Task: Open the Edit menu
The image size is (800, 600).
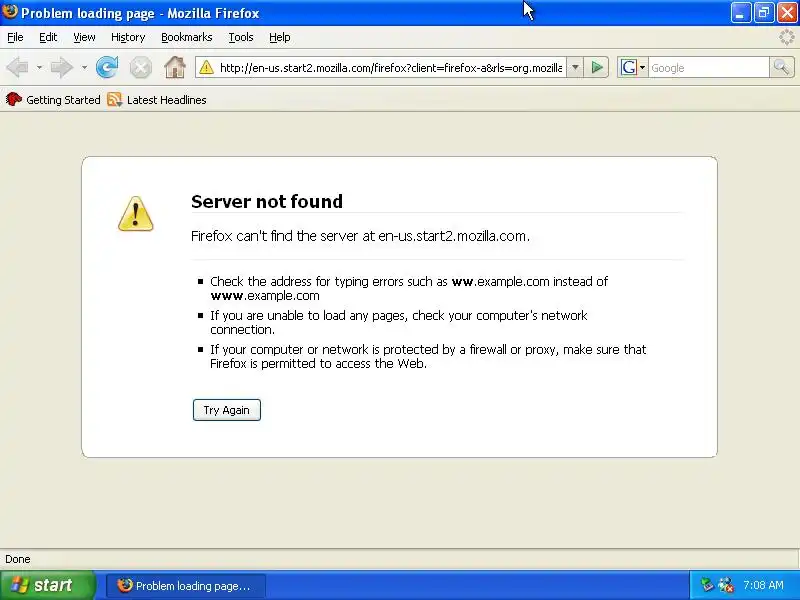Action: point(48,37)
